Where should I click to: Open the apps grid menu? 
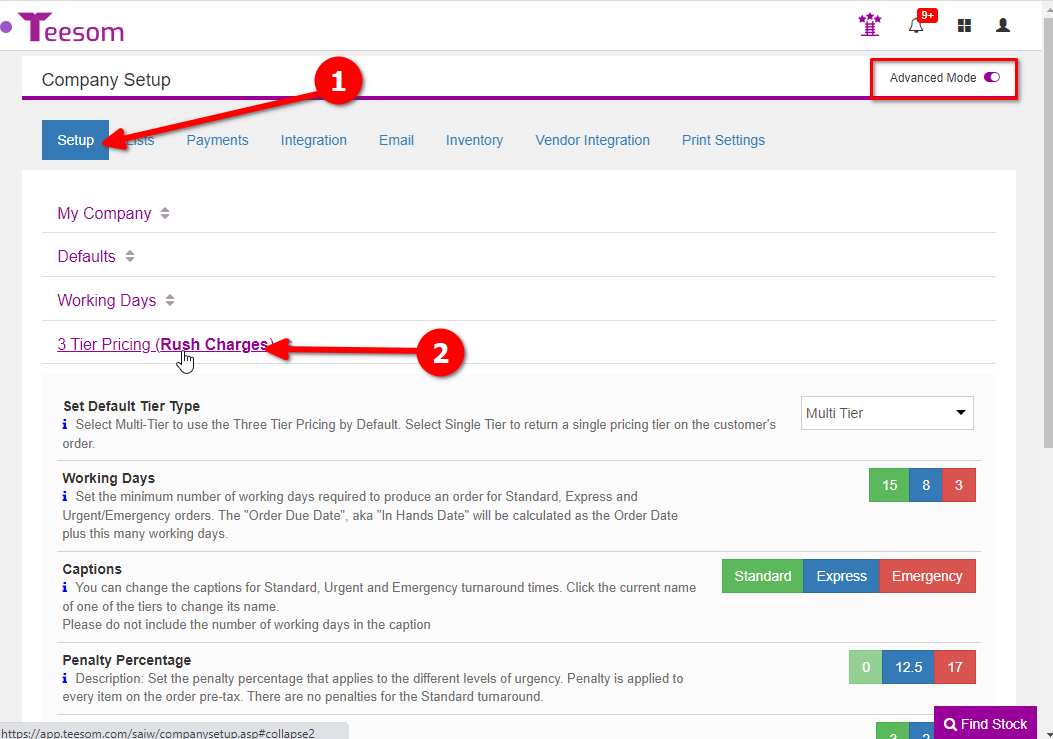pyautogui.click(x=964, y=26)
